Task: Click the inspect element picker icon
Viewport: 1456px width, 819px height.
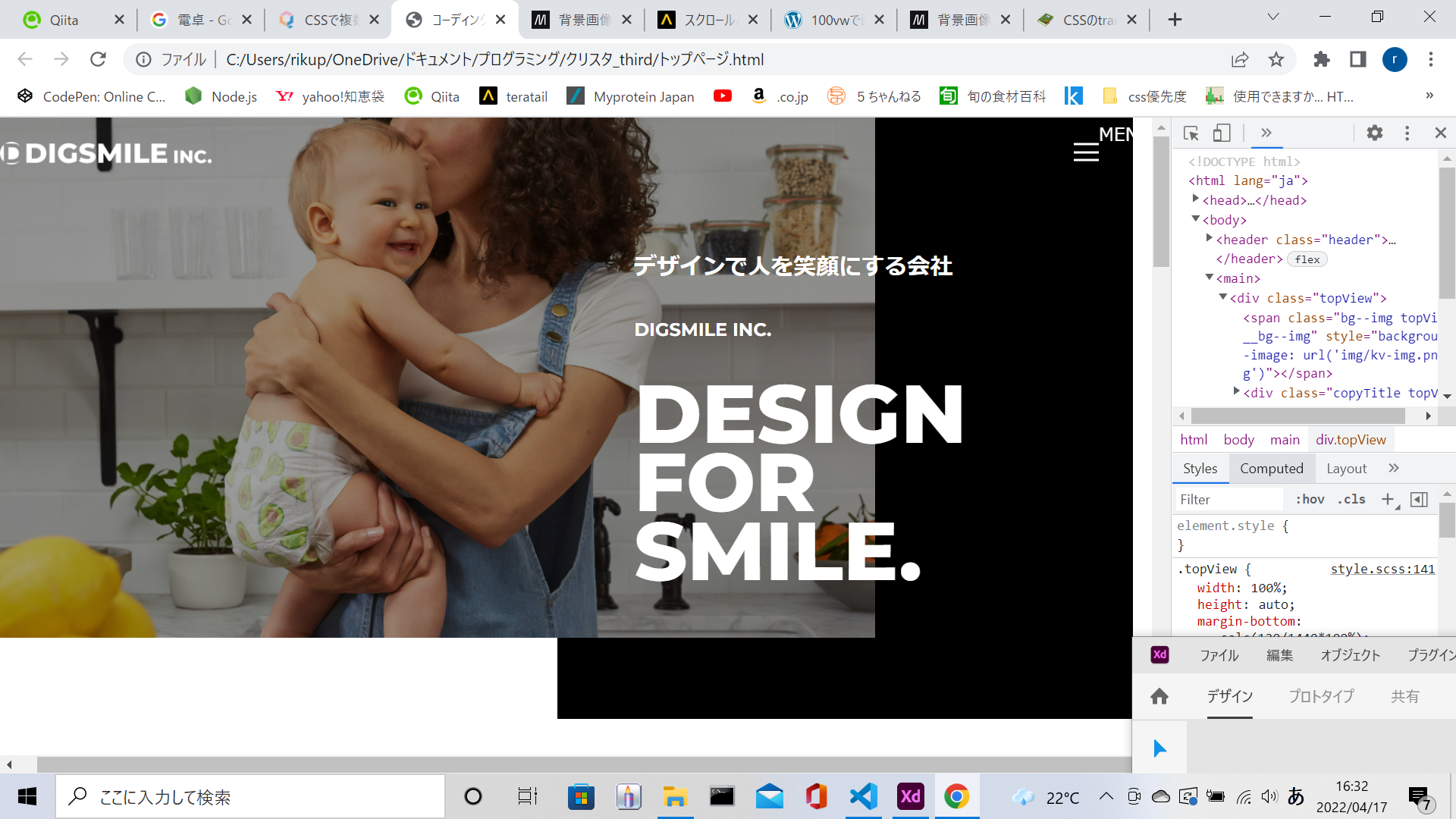Action: (x=1191, y=133)
